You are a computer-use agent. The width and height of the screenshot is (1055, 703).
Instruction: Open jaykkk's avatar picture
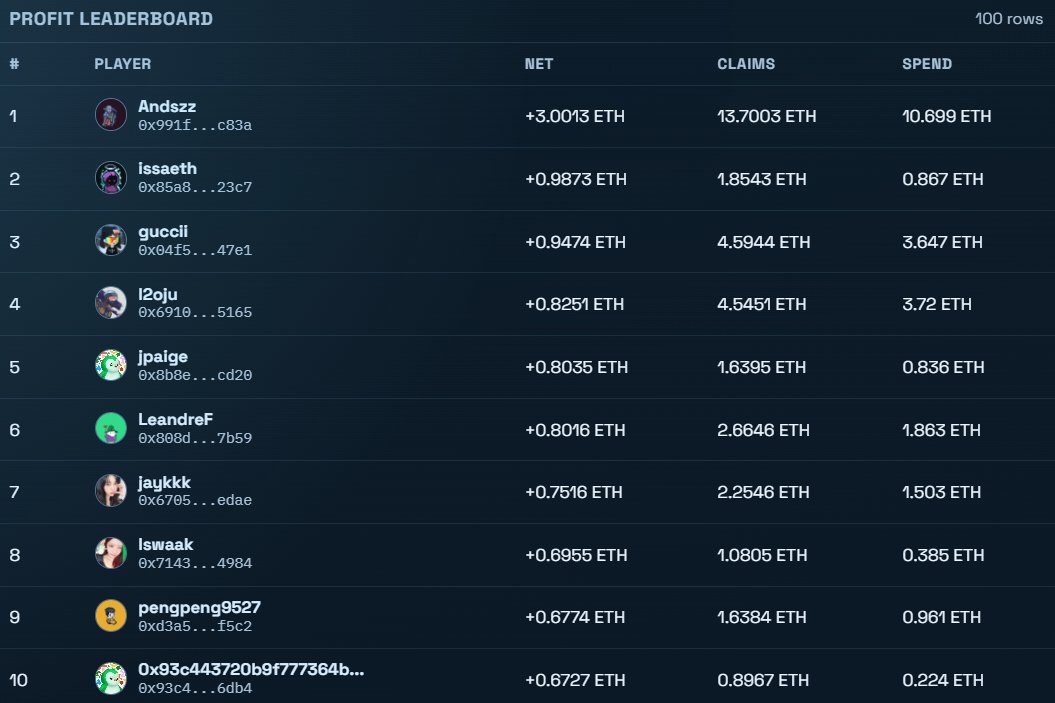[111, 491]
